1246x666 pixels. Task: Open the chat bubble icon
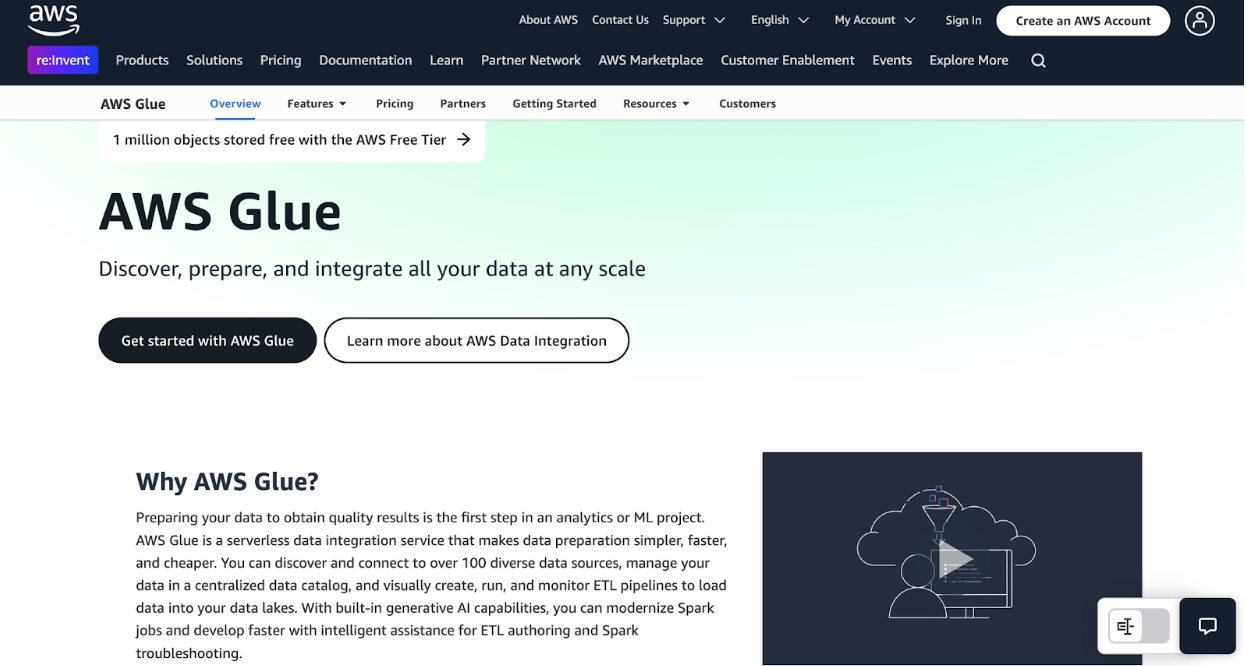tap(1207, 626)
